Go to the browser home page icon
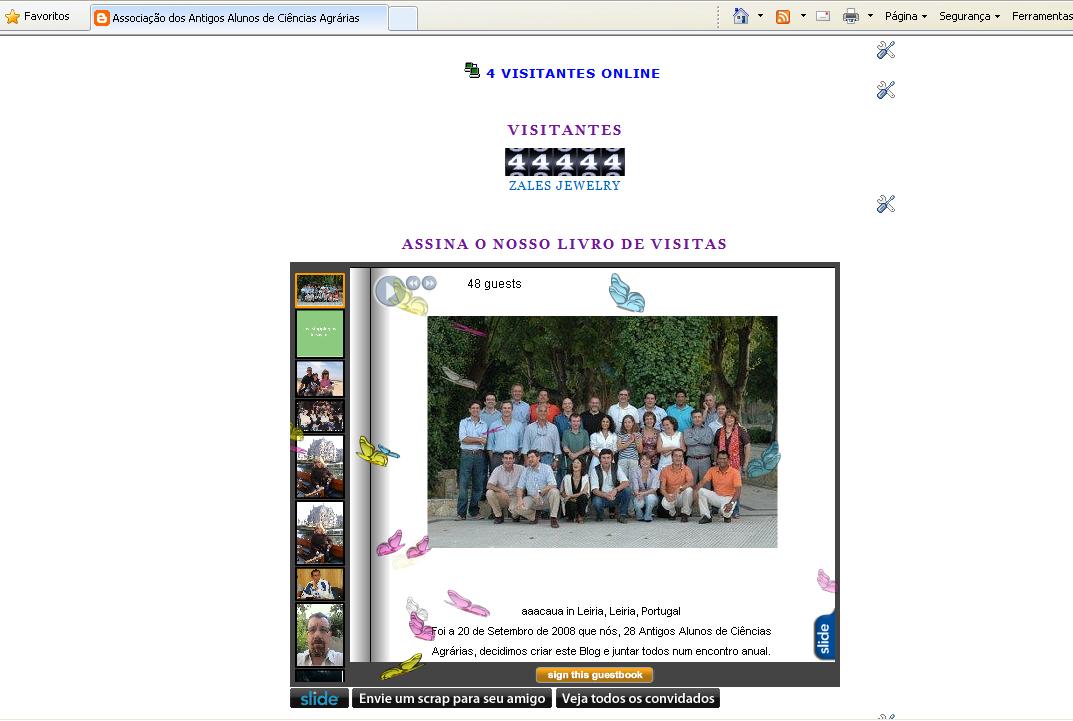 point(740,16)
